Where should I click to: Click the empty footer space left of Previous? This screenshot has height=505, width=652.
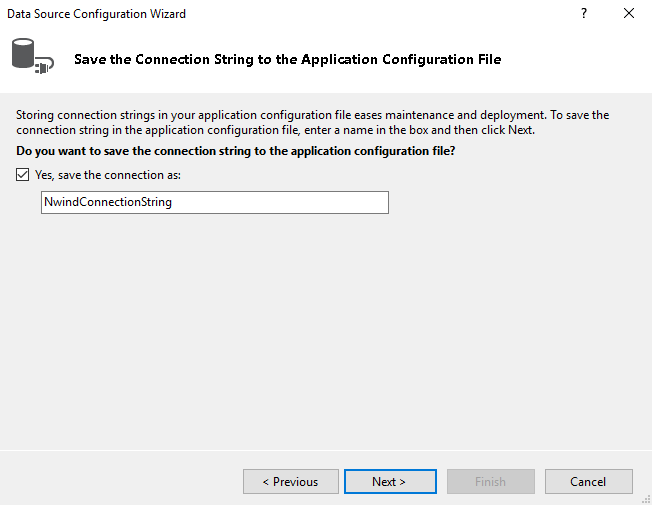120,481
